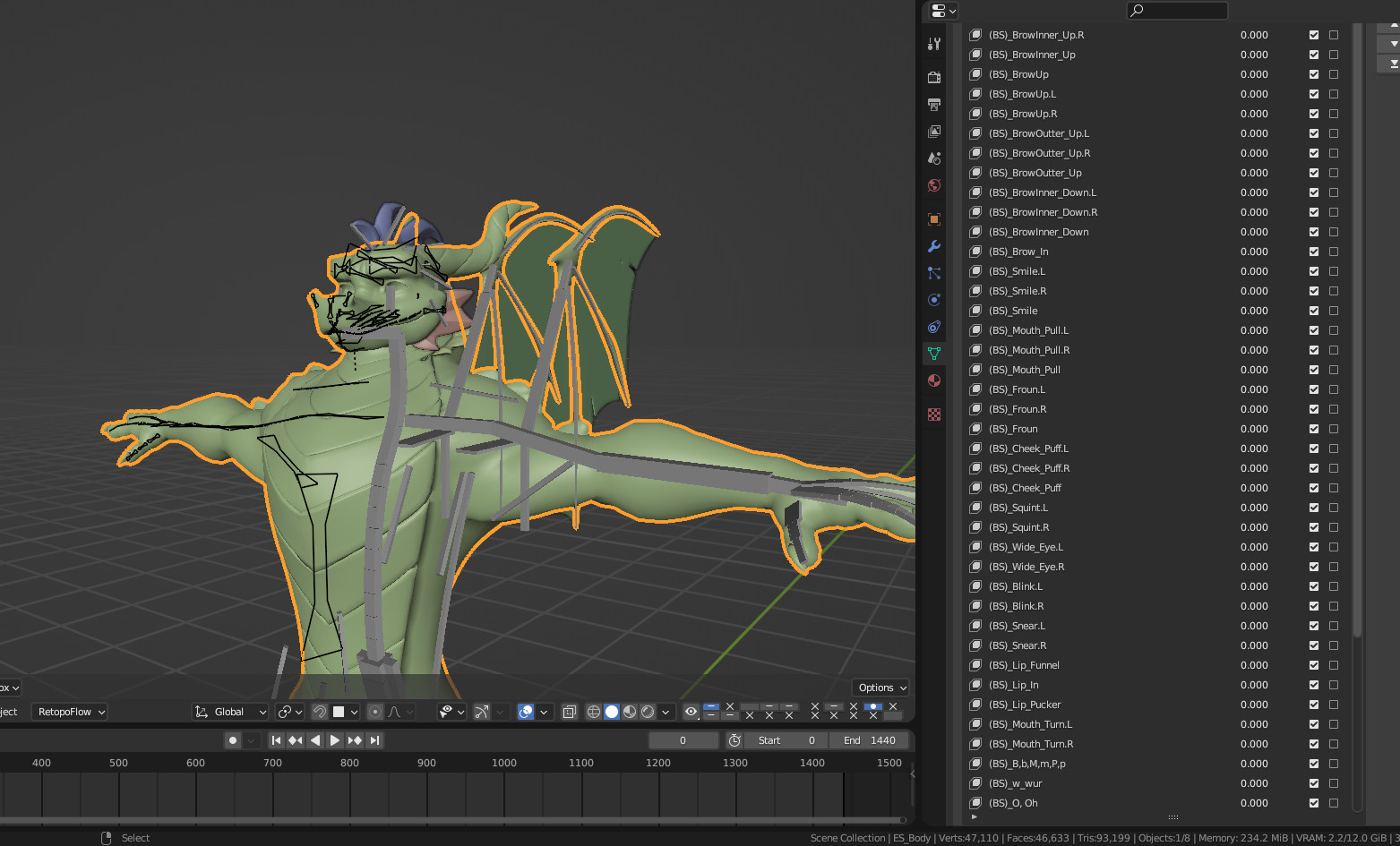Toggle X-Ray view icon
The height and width of the screenshot is (846, 1400).
tap(569, 712)
